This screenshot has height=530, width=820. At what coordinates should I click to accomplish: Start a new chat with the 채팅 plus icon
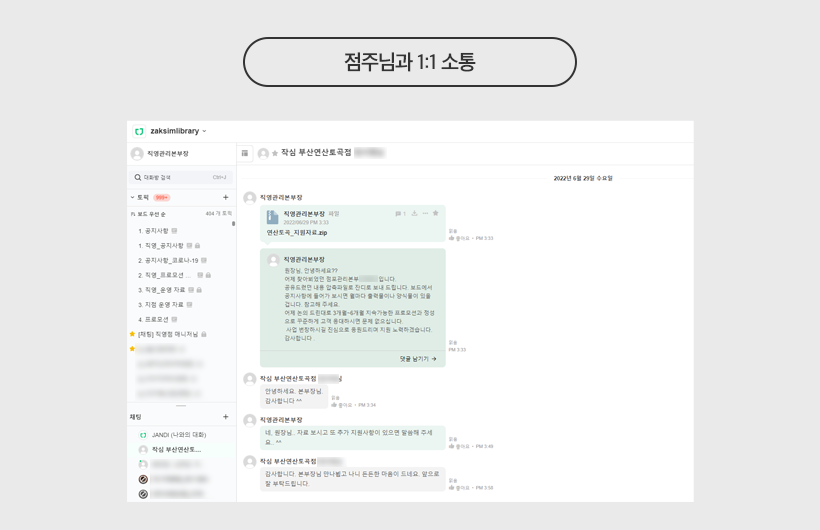pyautogui.click(x=225, y=416)
